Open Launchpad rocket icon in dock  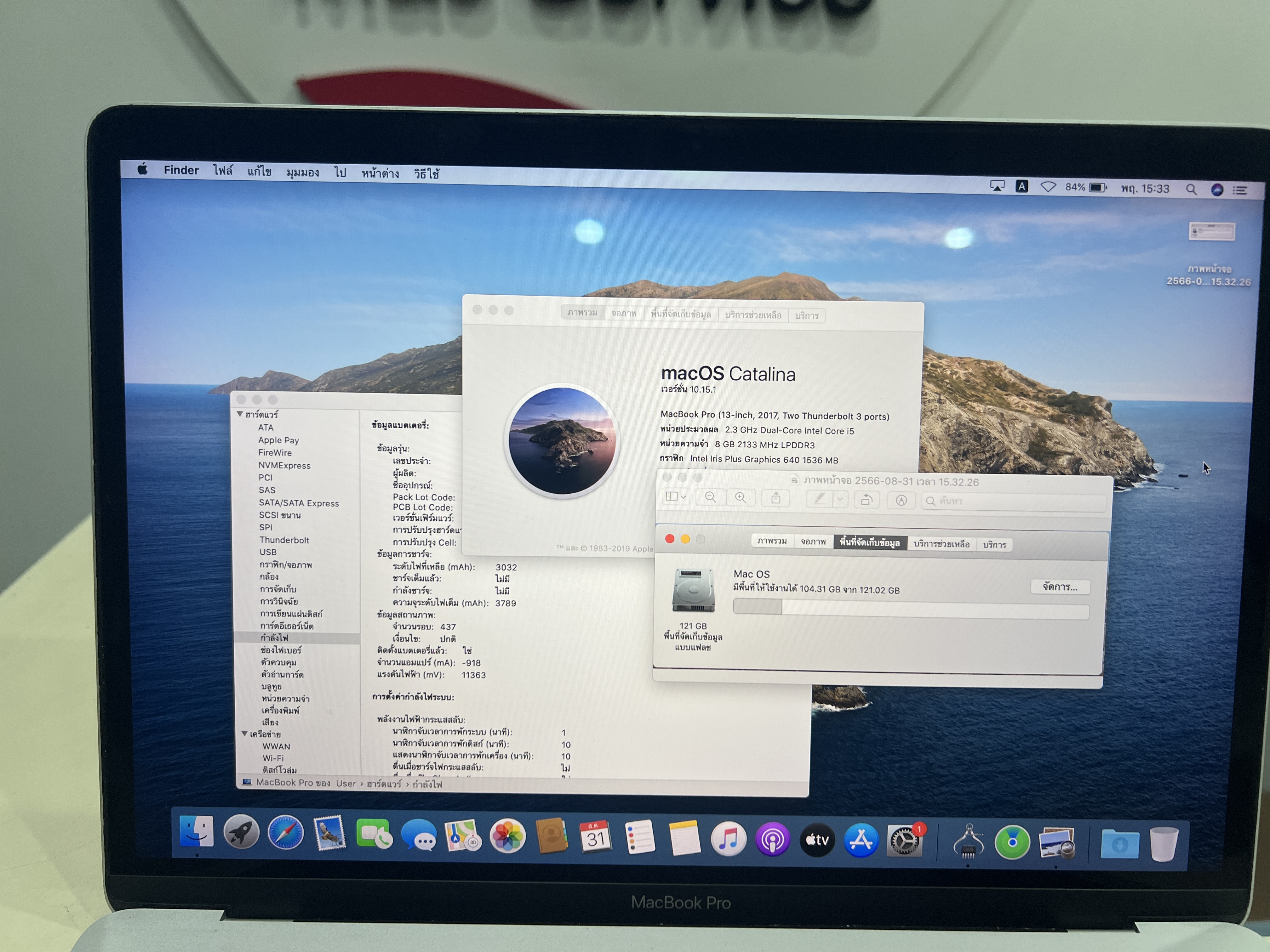tap(241, 832)
